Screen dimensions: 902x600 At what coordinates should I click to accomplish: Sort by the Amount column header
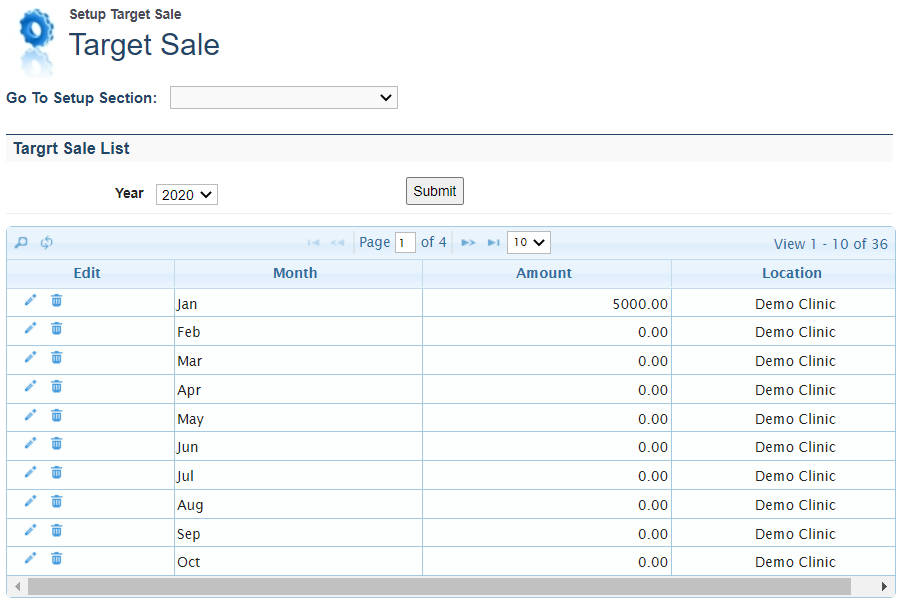[x=544, y=273]
